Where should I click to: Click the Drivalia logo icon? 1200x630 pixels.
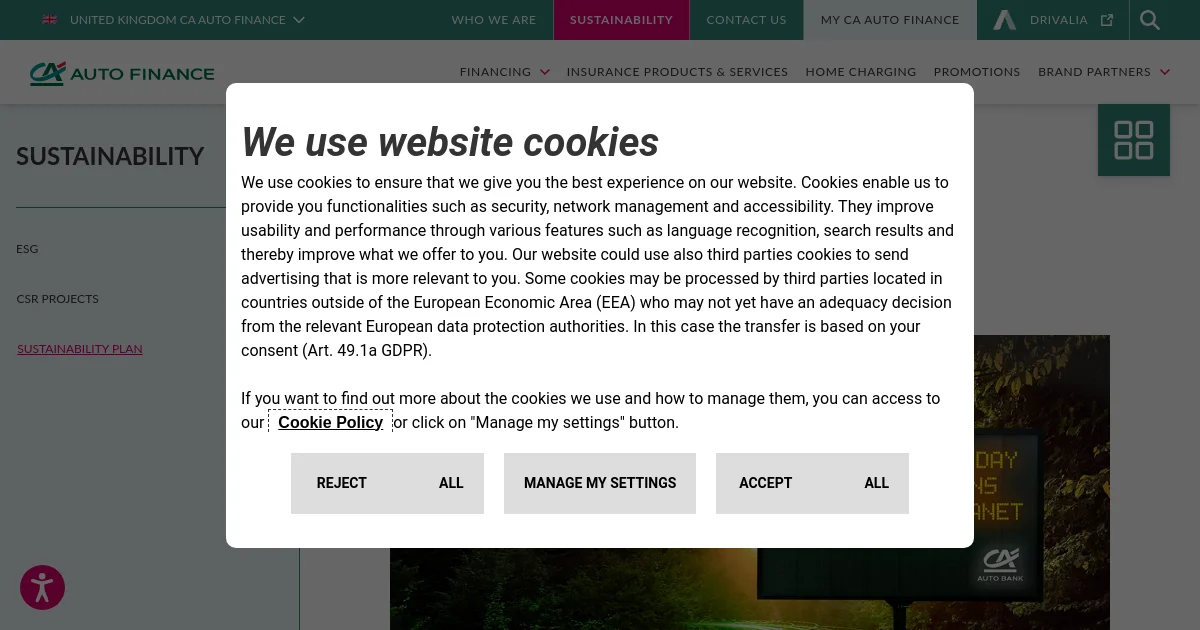click(x=1004, y=20)
